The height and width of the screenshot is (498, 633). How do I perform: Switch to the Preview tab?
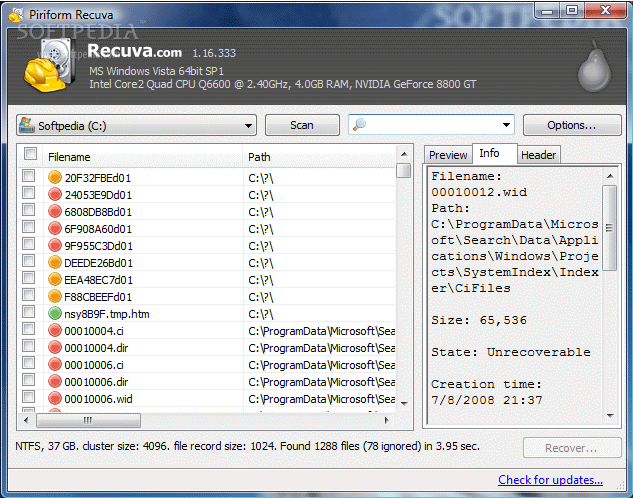448,155
